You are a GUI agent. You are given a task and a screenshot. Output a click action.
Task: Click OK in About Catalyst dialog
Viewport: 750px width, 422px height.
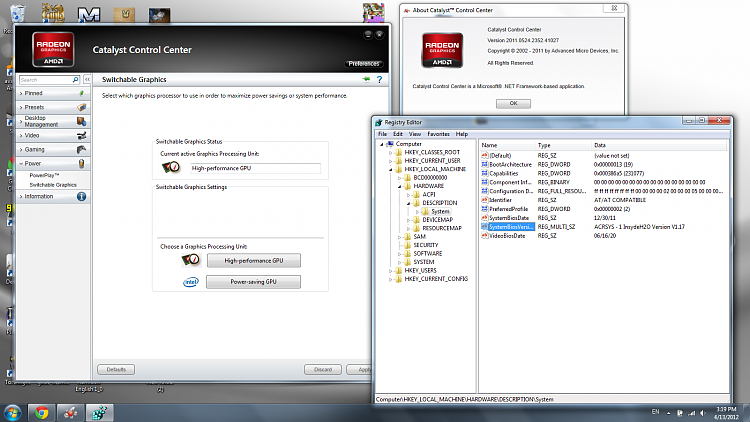513,103
